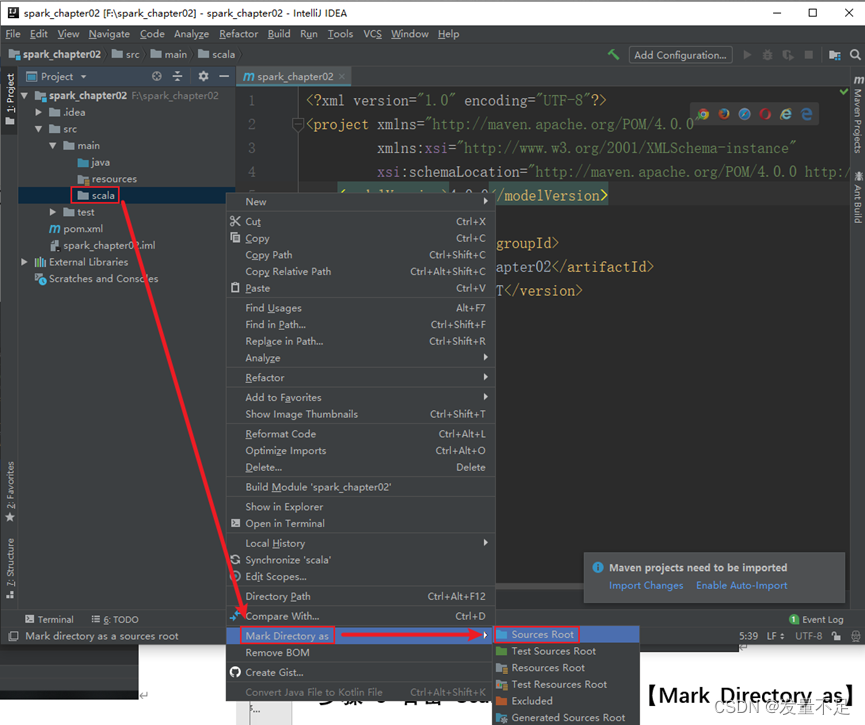Open the Refactor menu in the menu bar
The height and width of the screenshot is (725, 865).
click(x=238, y=34)
